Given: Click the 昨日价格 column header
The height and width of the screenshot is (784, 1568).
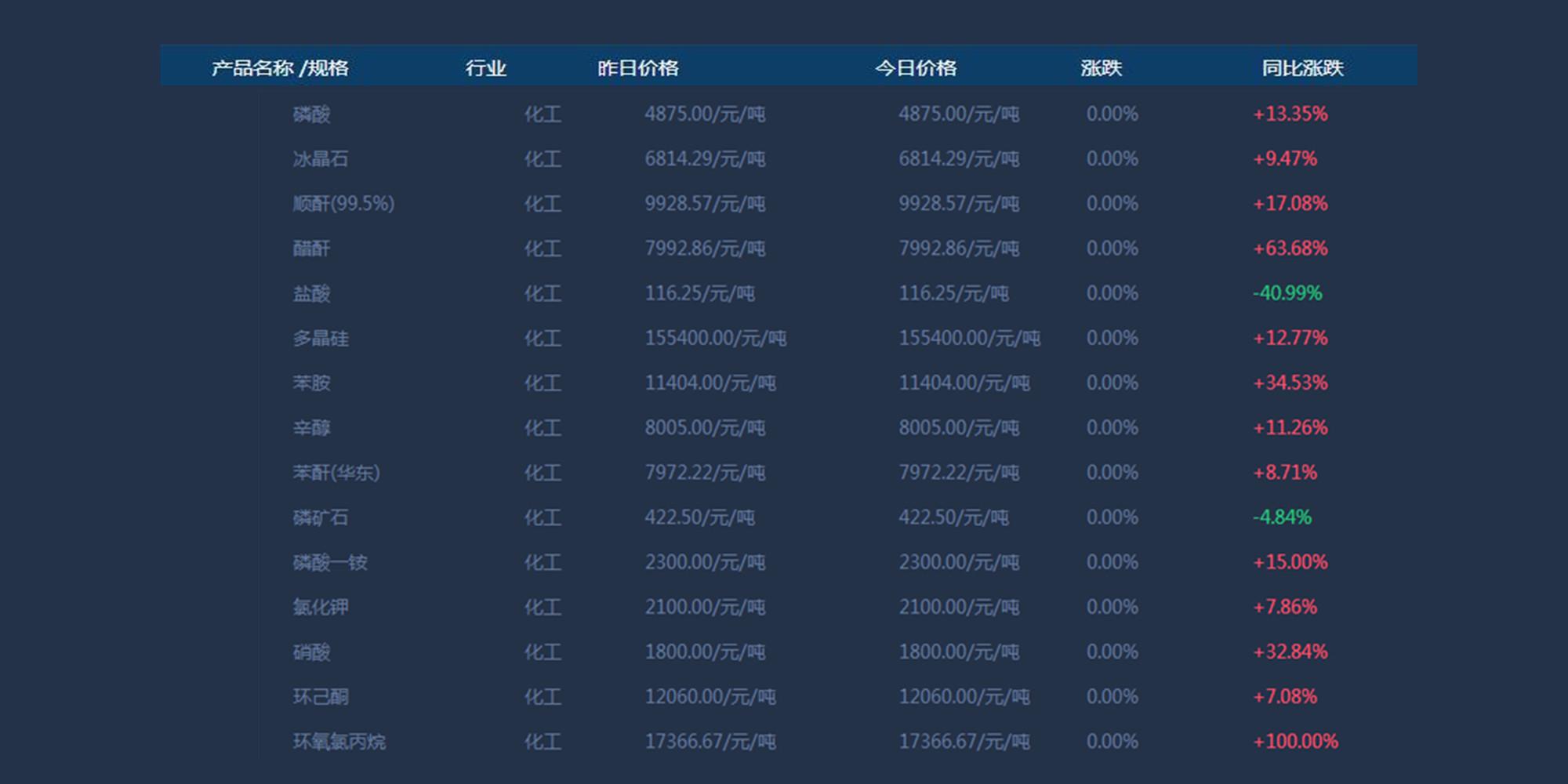Looking at the screenshot, I should (x=637, y=68).
